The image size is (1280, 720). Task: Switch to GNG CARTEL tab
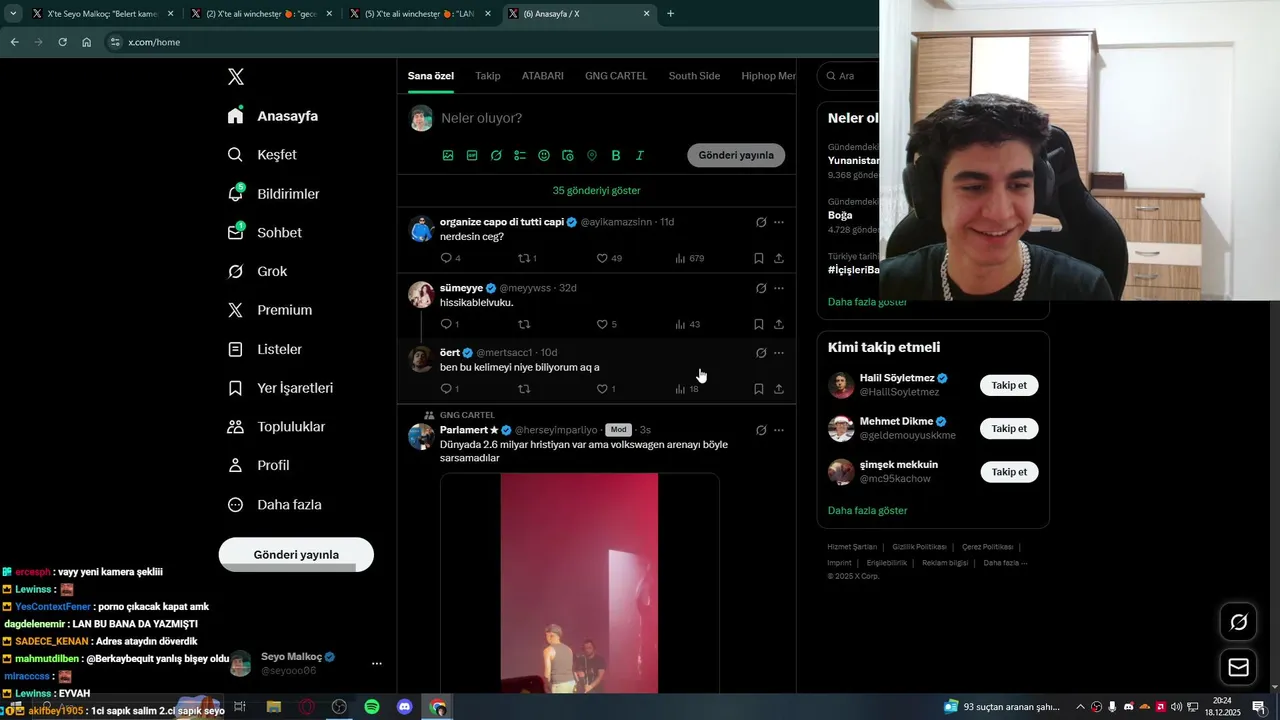[616, 76]
